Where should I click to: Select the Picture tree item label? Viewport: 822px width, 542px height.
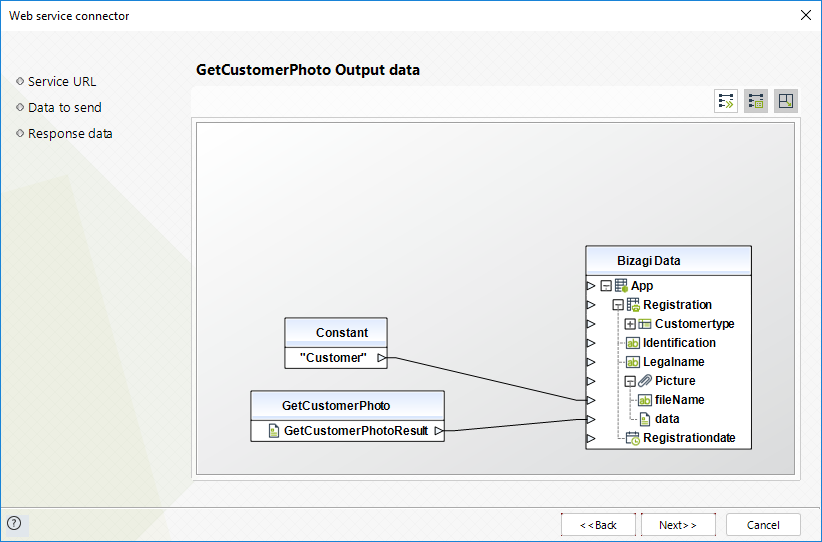[x=675, y=381]
